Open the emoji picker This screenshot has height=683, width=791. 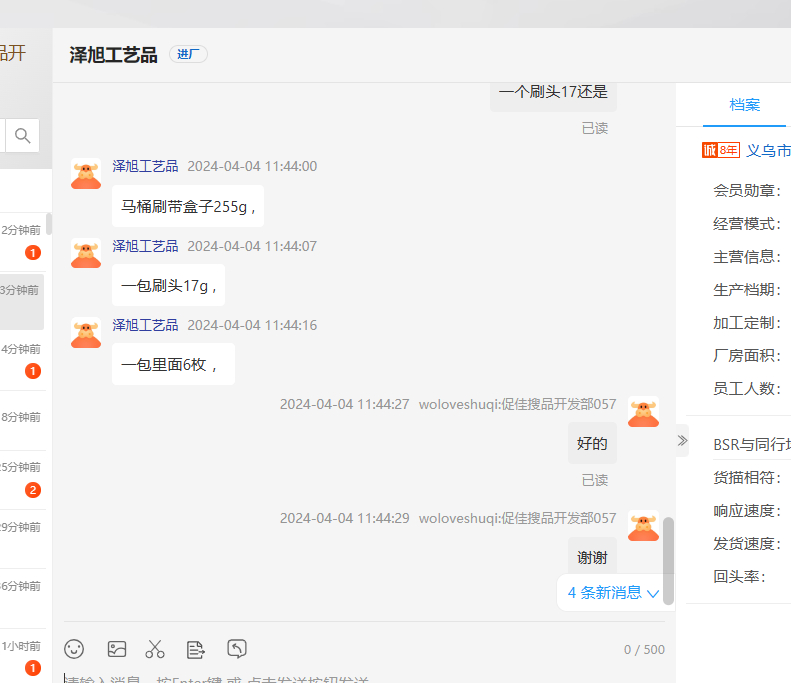74,649
